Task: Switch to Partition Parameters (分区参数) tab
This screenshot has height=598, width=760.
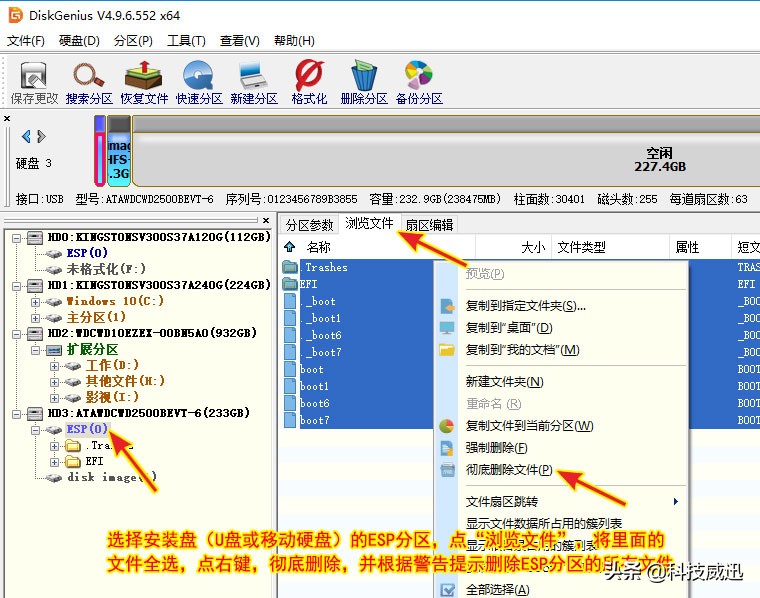Action: point(309,225)
